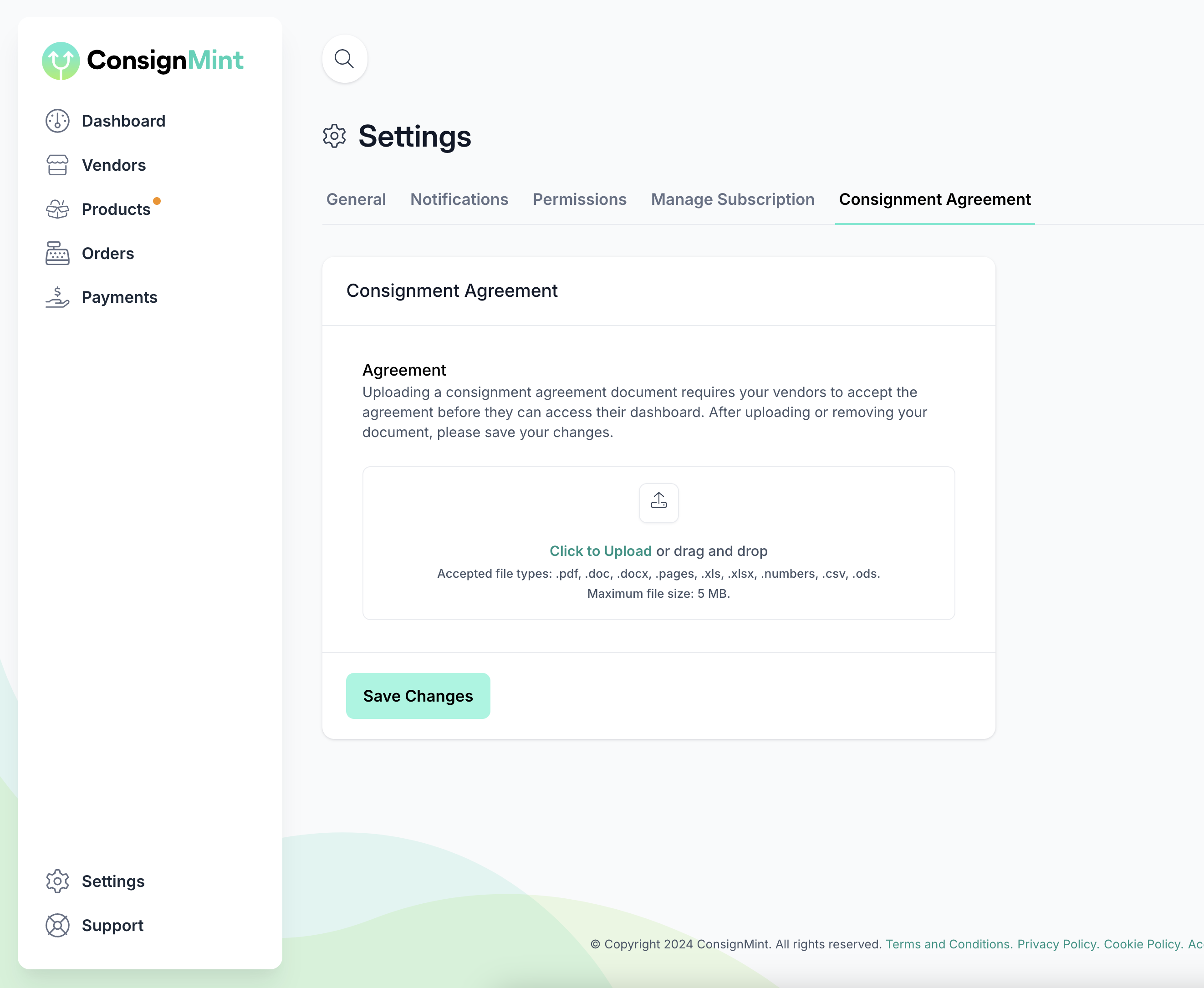
Task: Click the Vendors storefront icon
Action: pos(57,165)
